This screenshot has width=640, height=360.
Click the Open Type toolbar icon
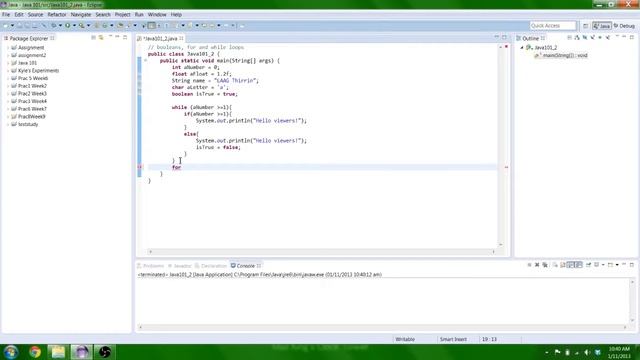120,25
